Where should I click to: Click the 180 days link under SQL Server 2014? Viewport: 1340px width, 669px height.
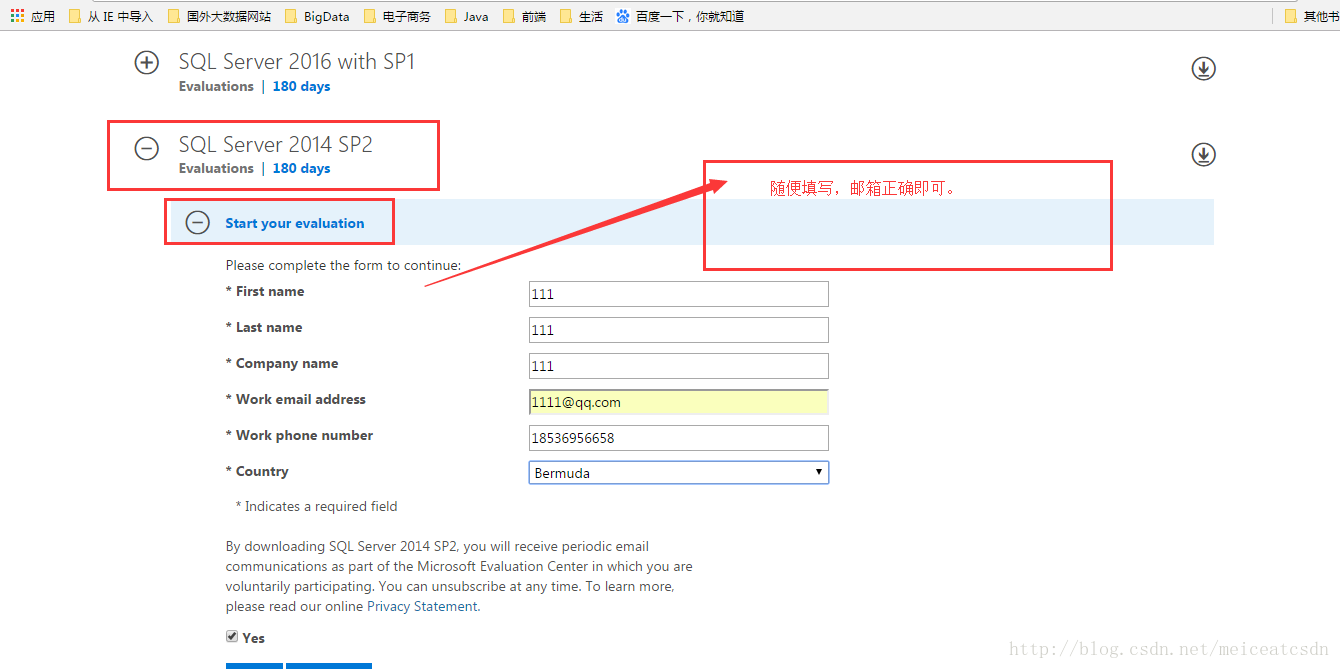[301, 168]
